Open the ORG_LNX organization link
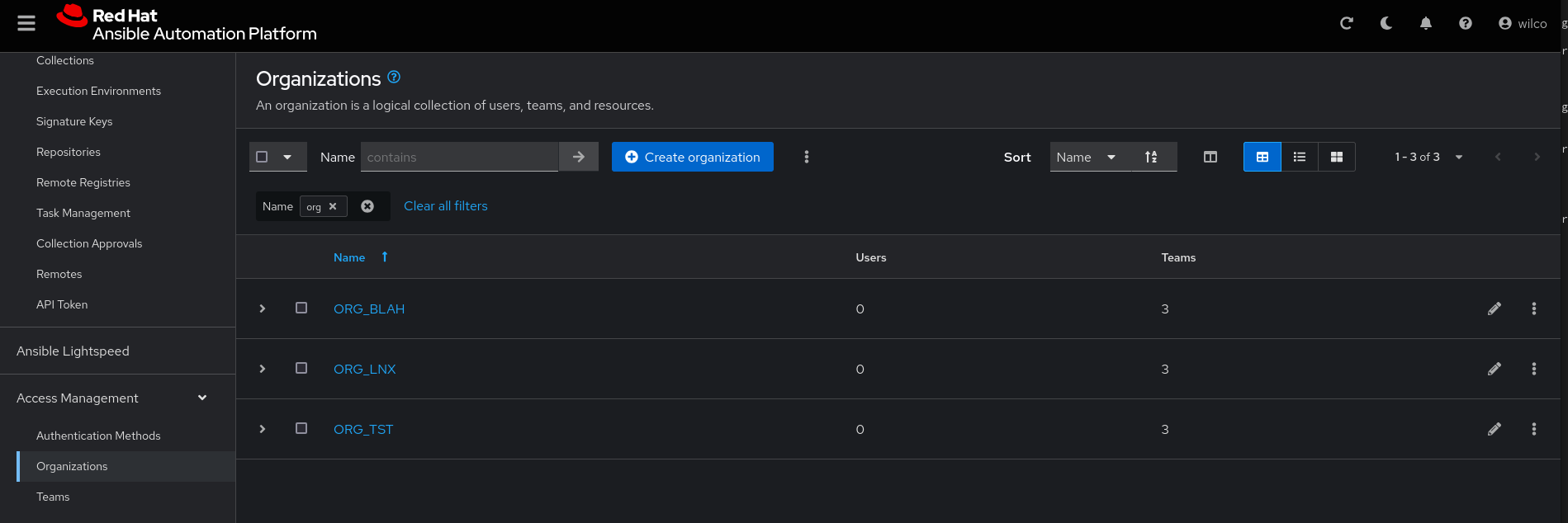1568x523 pixels. pyautogui.click(x=365, y=369)
